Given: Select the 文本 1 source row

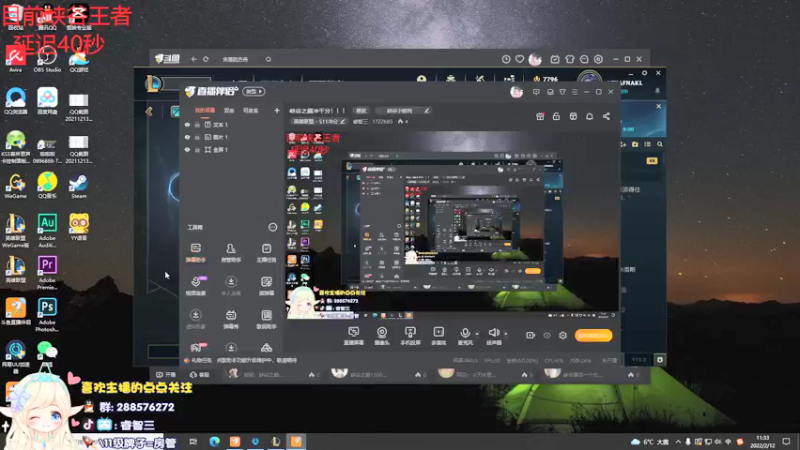Looking at the screenshot, I should point(232,124).
